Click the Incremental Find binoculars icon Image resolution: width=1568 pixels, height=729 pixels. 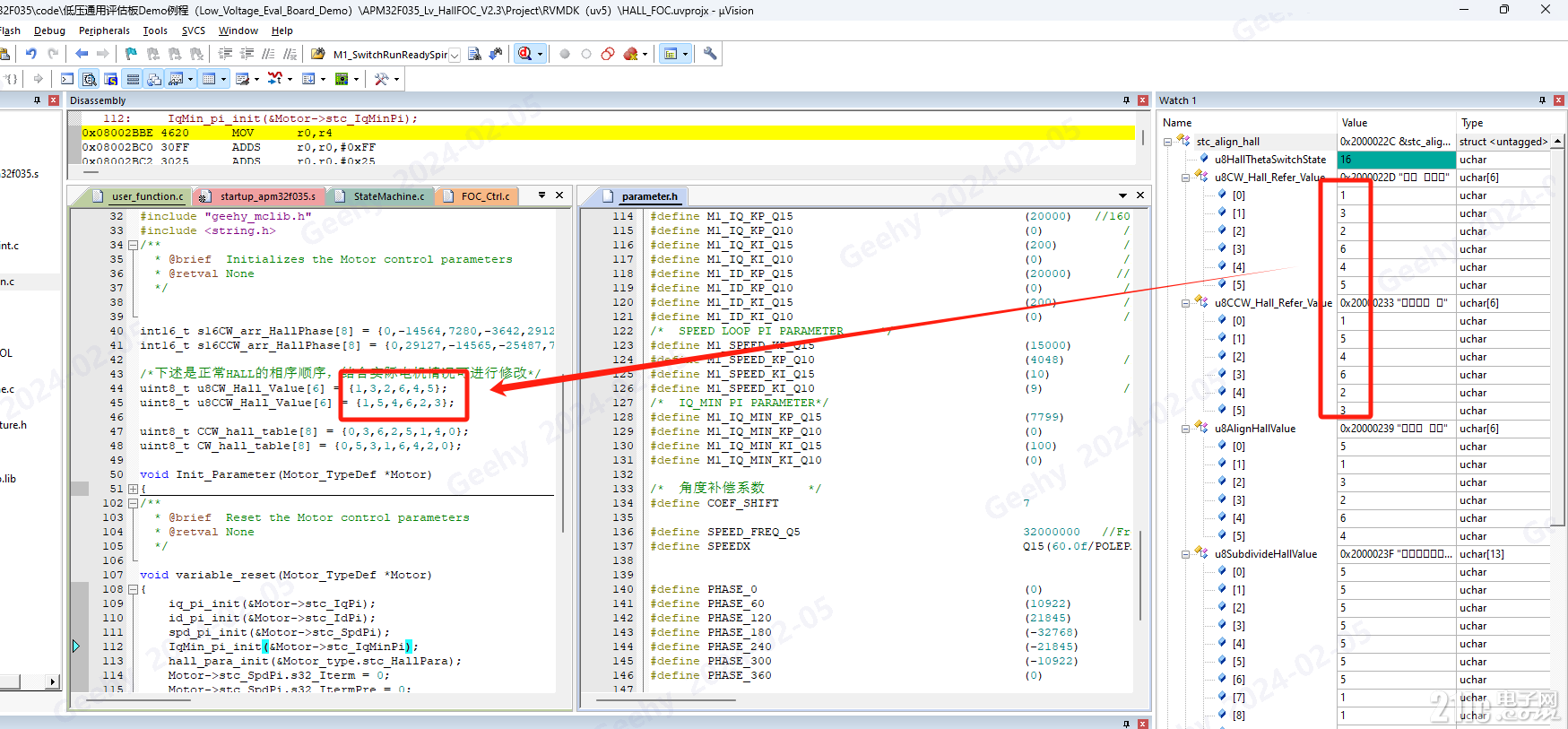click(x=496, y=54)
